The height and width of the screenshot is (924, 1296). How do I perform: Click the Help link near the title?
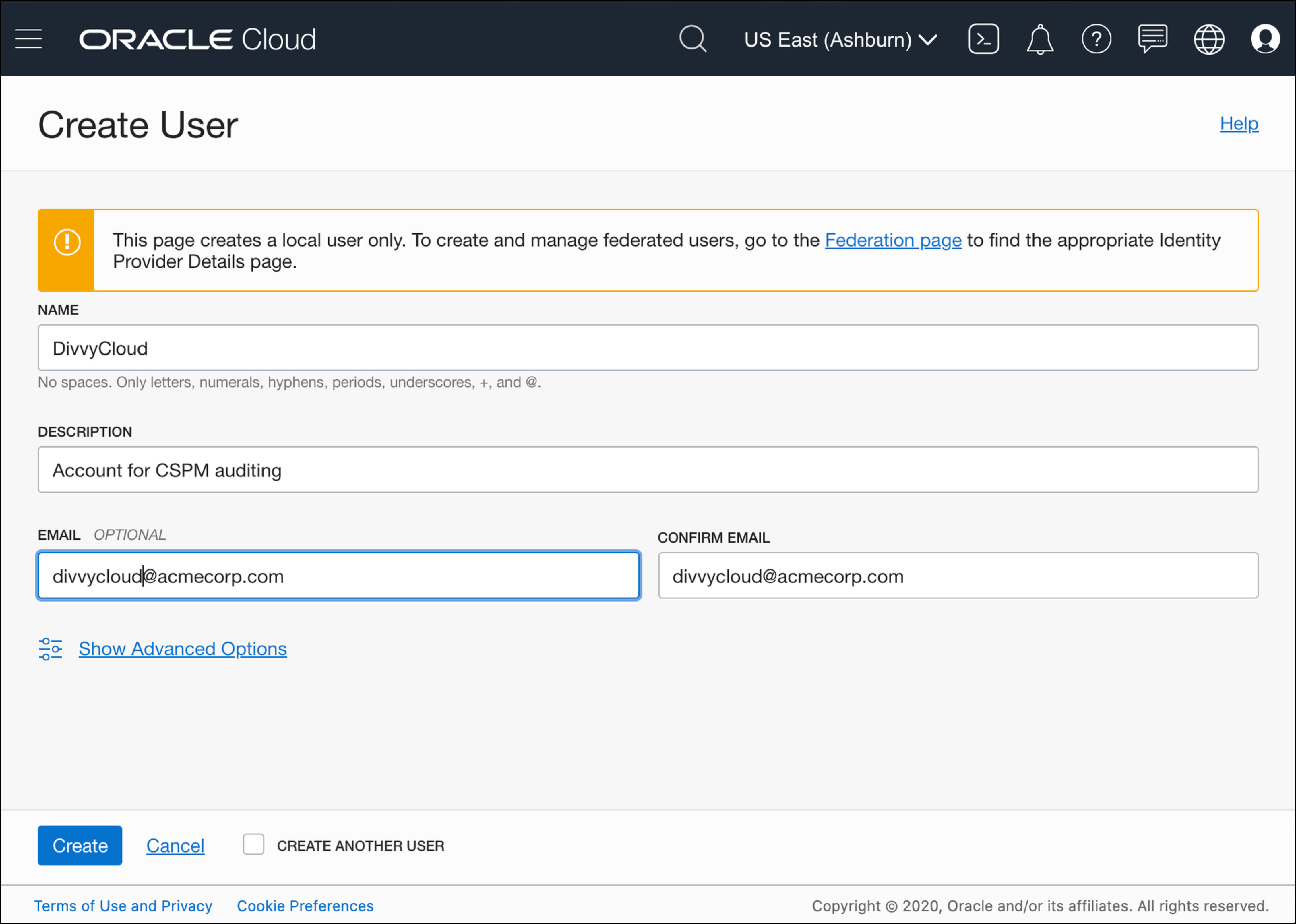1238,123
